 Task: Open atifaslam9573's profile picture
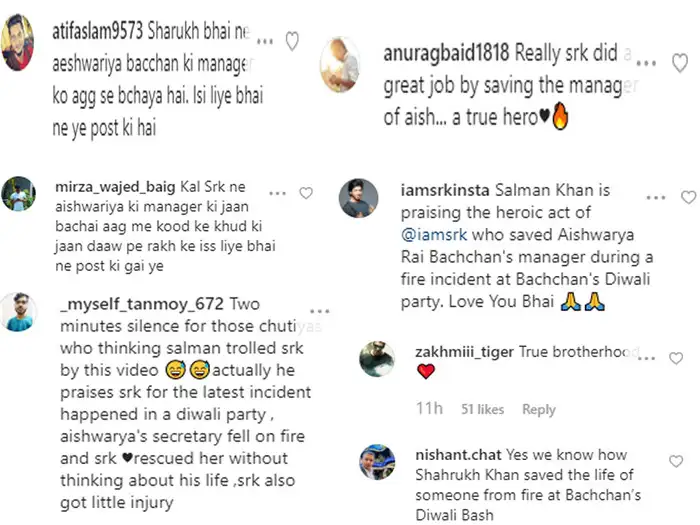click(17, 42)
